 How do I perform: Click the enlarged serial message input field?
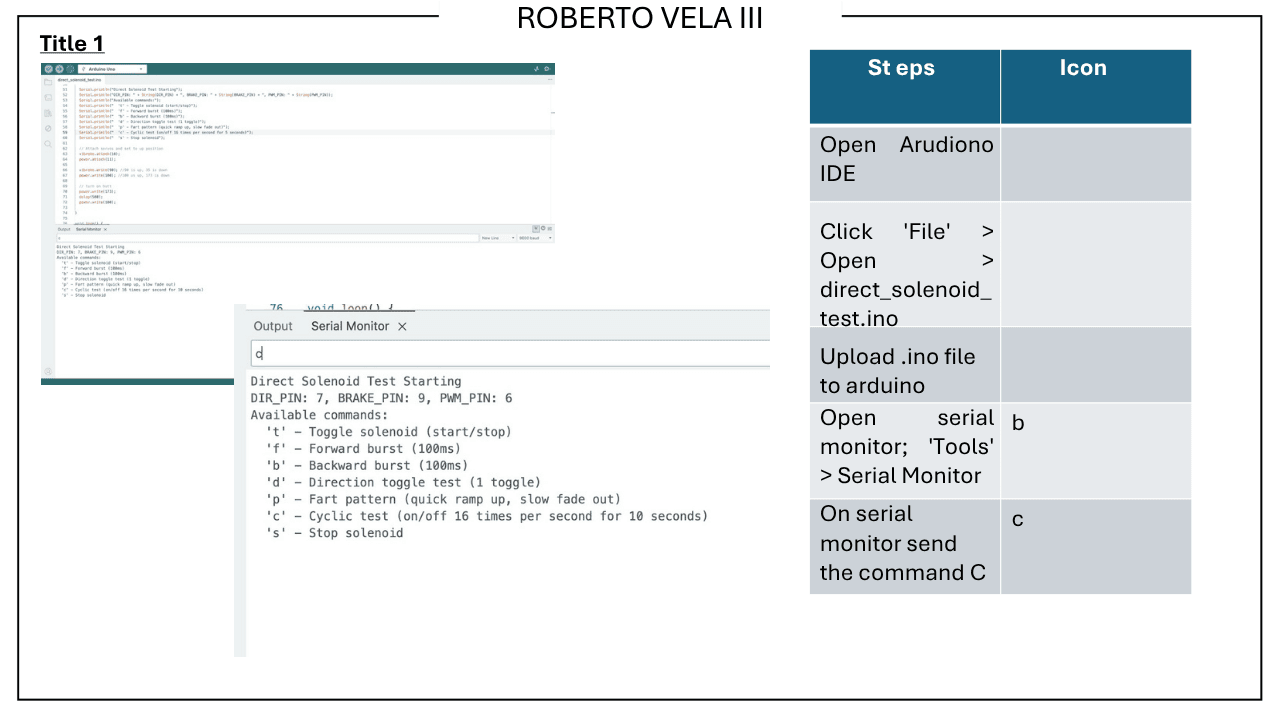click(x=510, y=353)
